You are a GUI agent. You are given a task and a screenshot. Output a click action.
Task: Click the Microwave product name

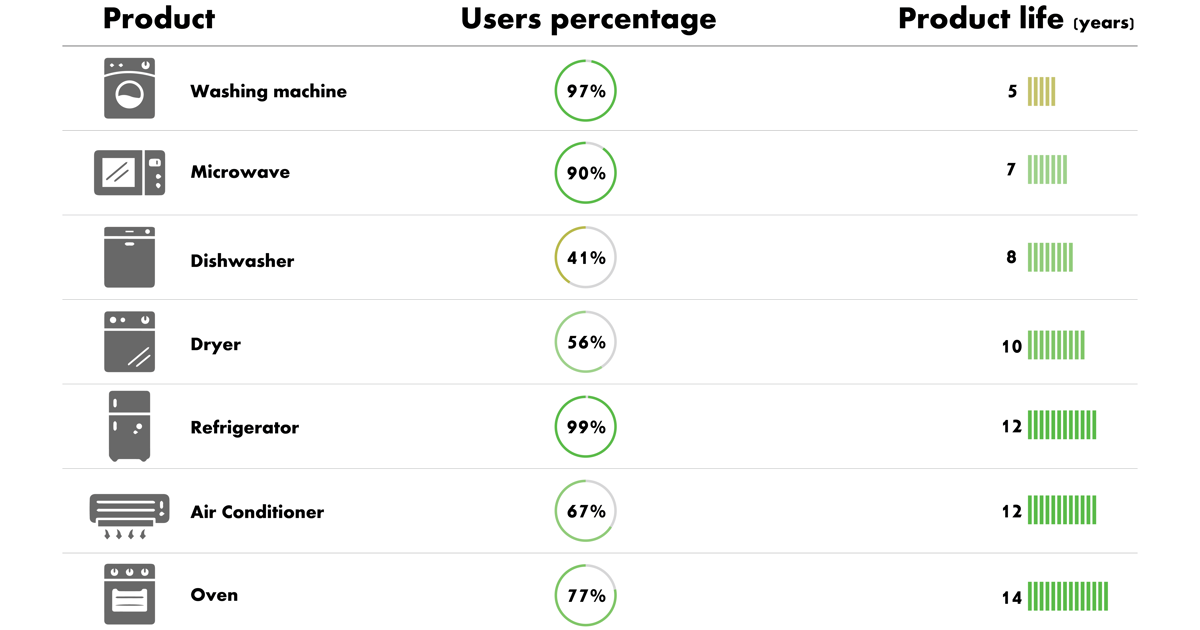pos(240,172)
